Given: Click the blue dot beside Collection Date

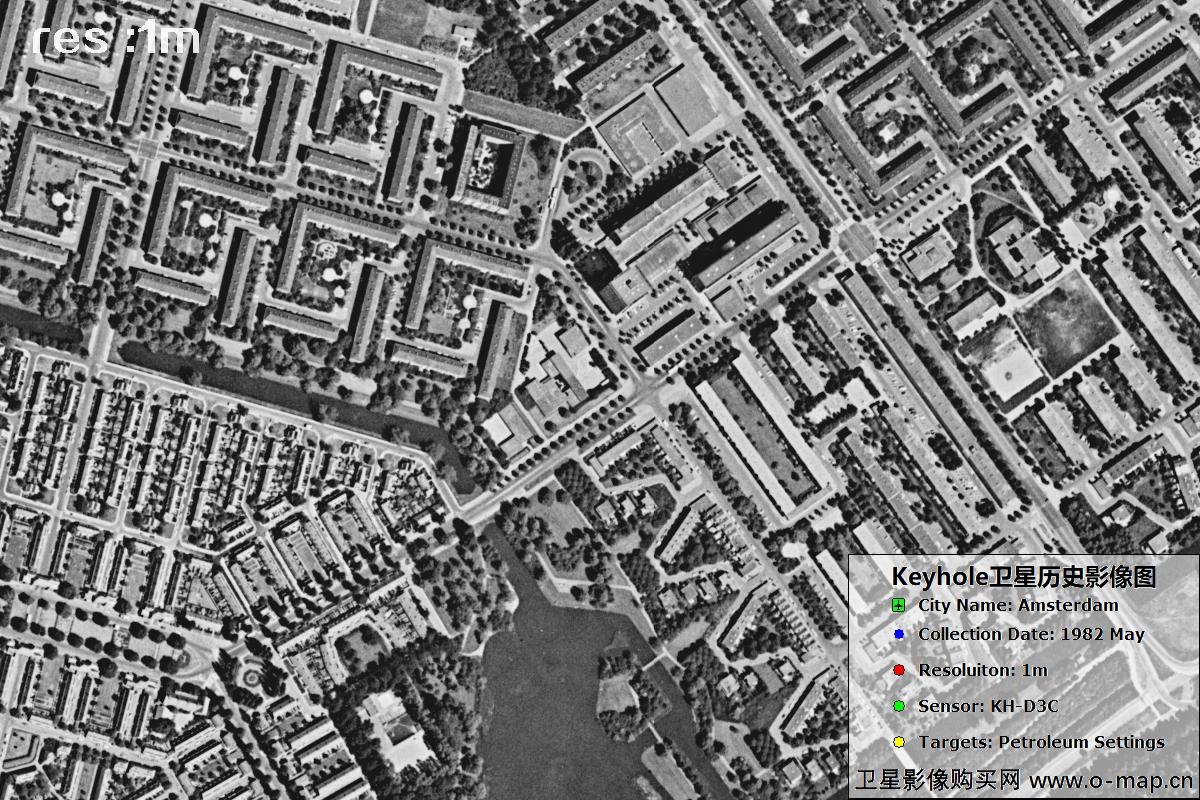Looking at the screenshot, I should [x=898, y=634].
